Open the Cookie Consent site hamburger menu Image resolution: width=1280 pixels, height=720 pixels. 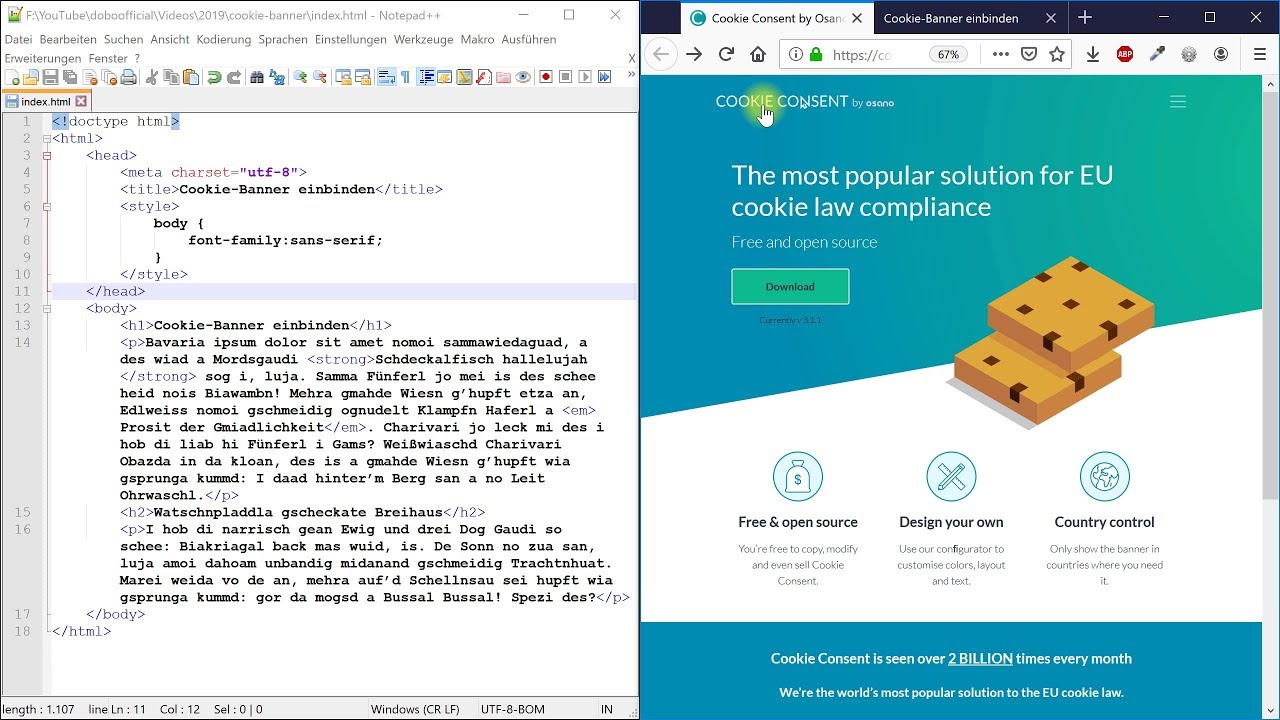point(1178,102)
